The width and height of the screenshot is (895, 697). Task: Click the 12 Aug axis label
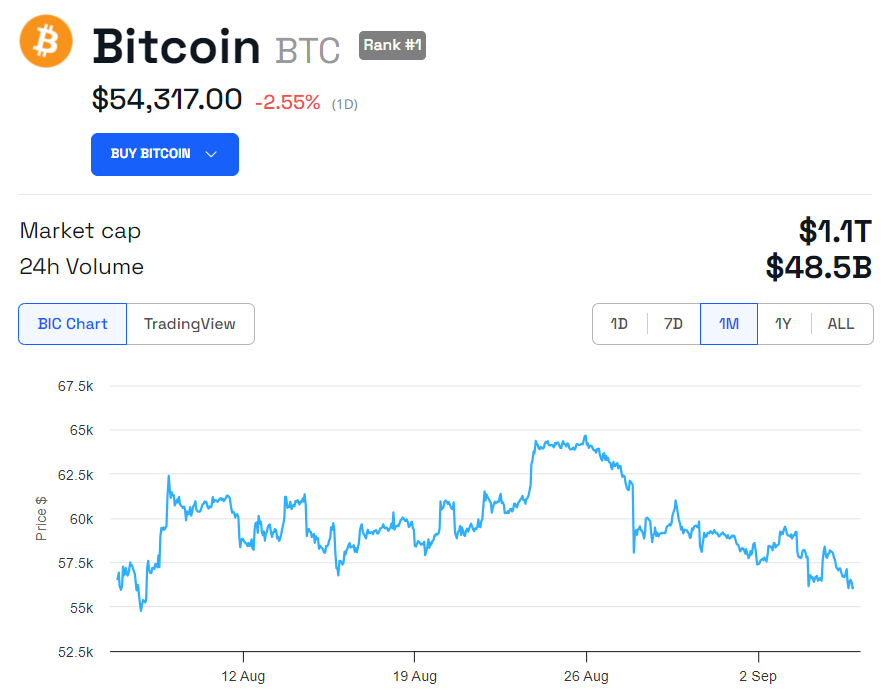[x=242, y=676]
